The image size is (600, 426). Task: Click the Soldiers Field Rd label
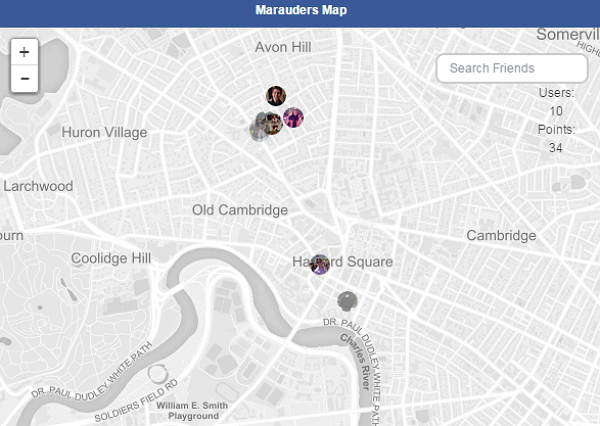tap(136, 399)
